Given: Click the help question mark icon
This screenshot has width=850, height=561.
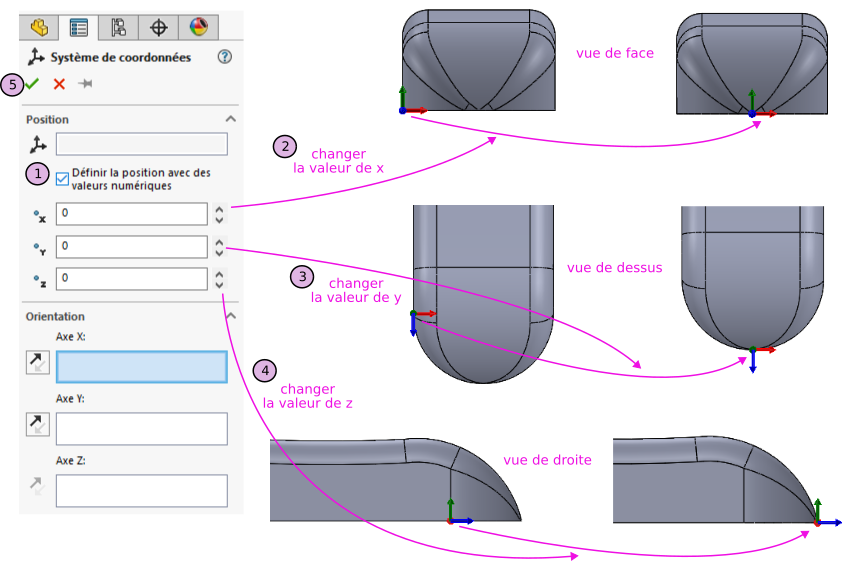Looking at the screenshot, I should tap(224, 58).
